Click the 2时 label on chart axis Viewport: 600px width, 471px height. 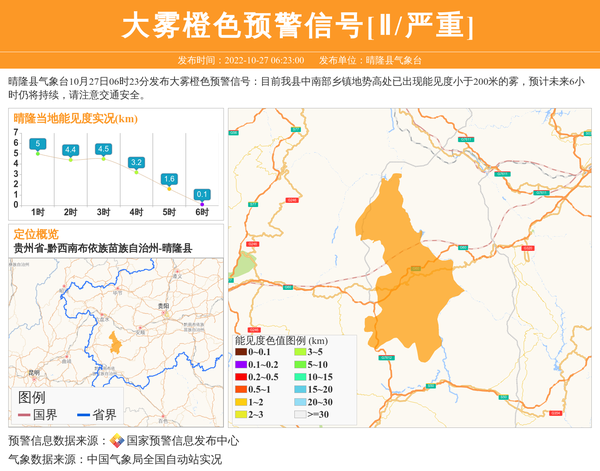pyautogui.click(x=70, y=212)
